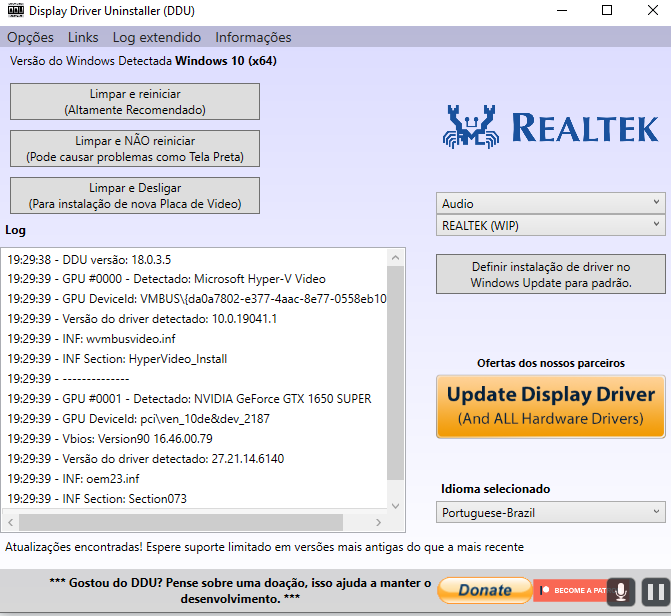Select log line 'Versão do driver detectado: 27.21.14.6140'
Image resolution: width=671 pixels, height=616 pixels.
click(145, 459)
